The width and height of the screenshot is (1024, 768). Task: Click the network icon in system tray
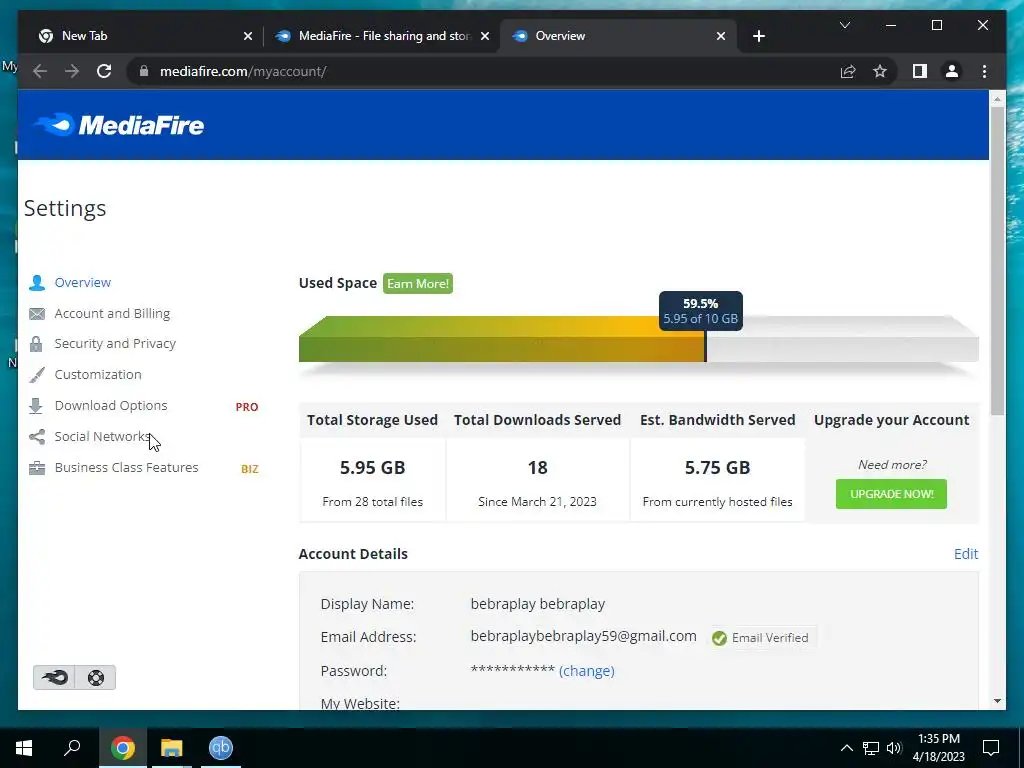871,748
